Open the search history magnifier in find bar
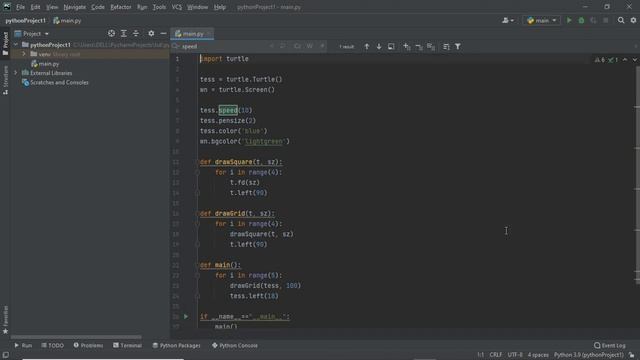The width and height of the screenshot is (640, 360). click(176, 46)
